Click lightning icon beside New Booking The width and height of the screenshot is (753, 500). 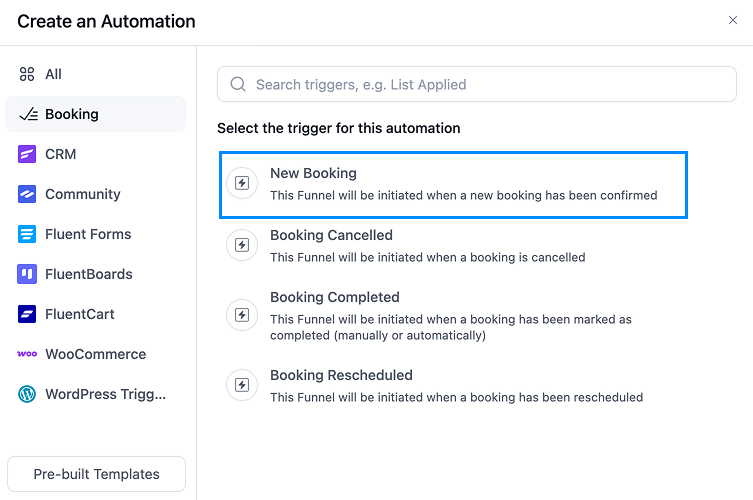[242, 183]
